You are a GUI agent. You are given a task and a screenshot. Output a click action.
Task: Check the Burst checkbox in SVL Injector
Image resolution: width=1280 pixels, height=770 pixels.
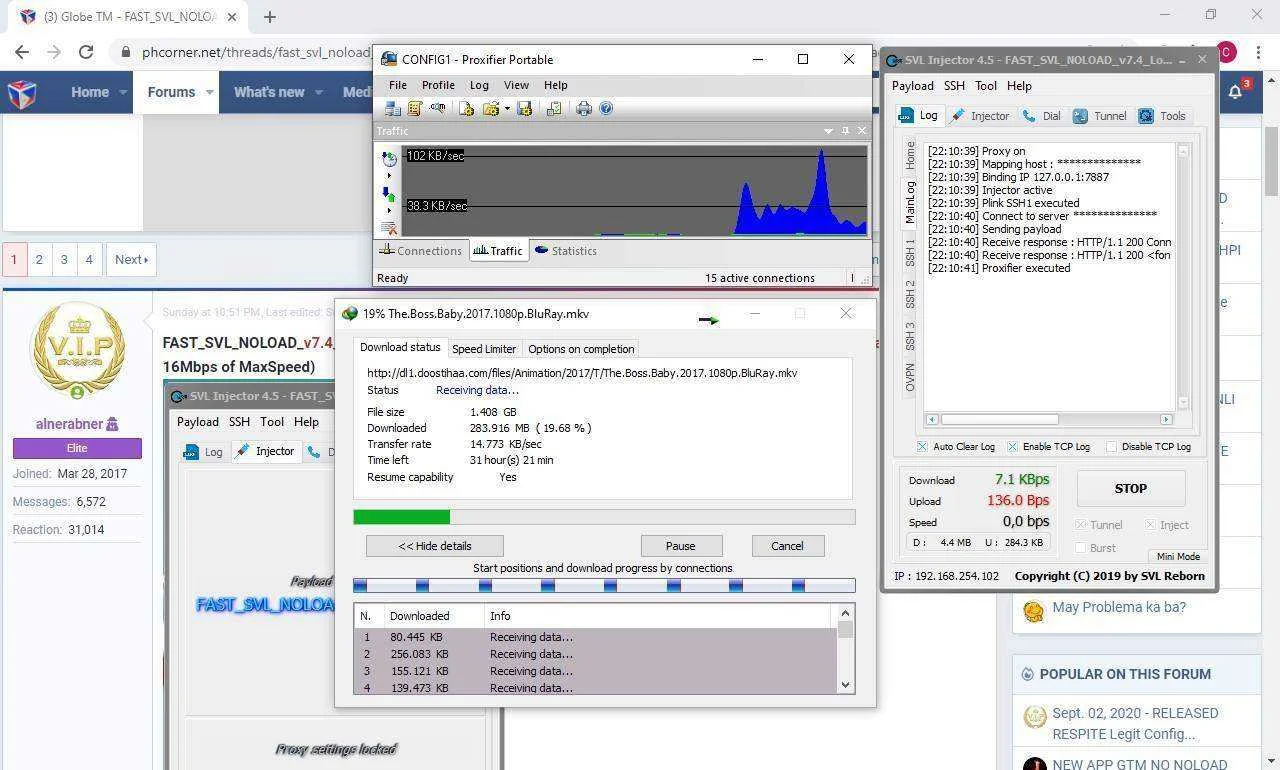[1081, 548]
